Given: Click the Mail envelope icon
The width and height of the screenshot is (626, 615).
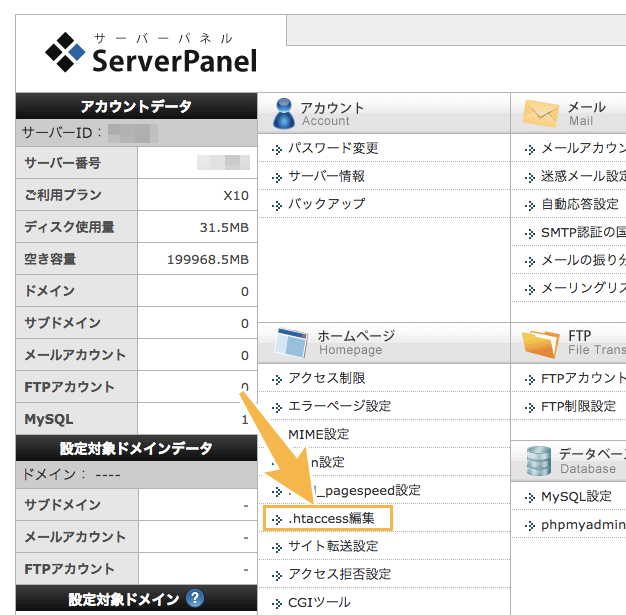Looking at the screenshot, I should pyautogui.click(x=541, y=113).
